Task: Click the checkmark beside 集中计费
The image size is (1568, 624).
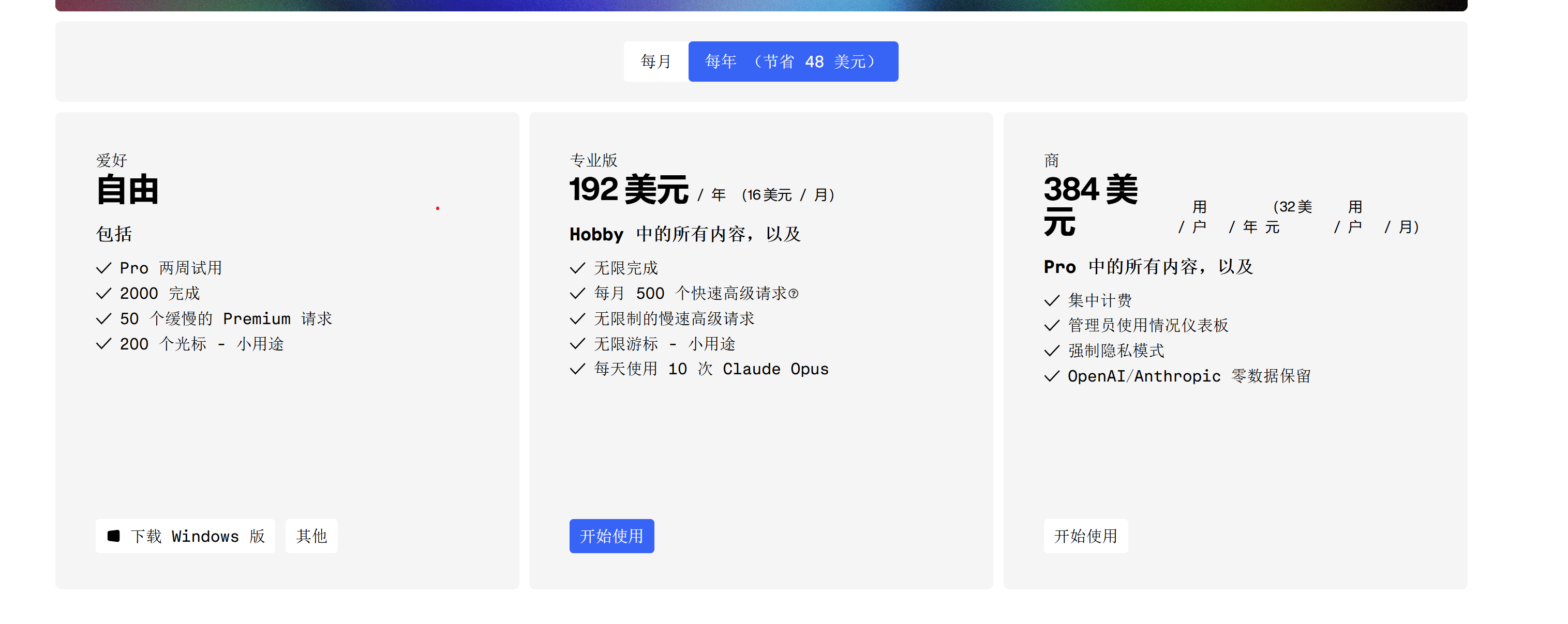Action: tap(1051, 300)
